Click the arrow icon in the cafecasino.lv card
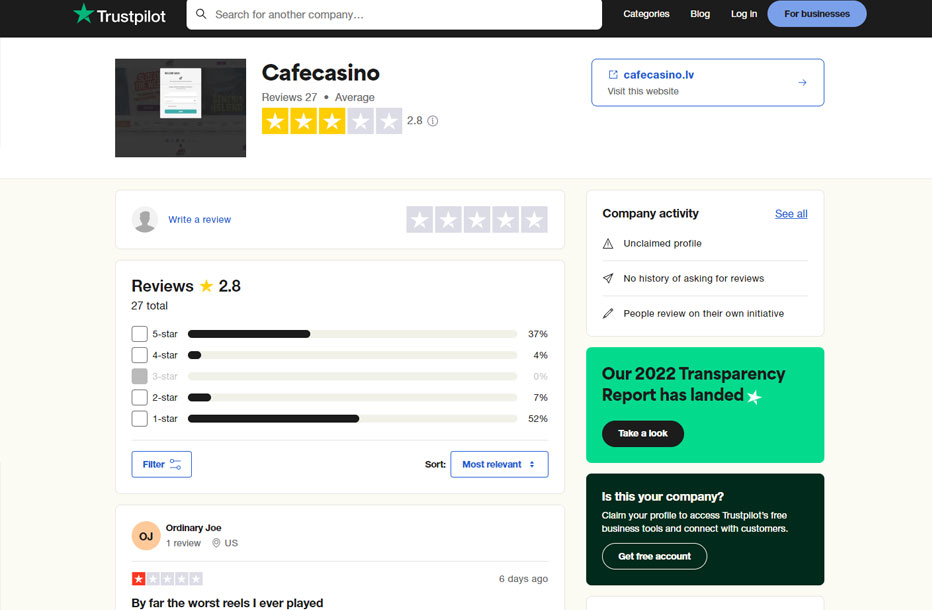Image resolution: width=932 pixels, height=610 pixels. click(802, 83)
